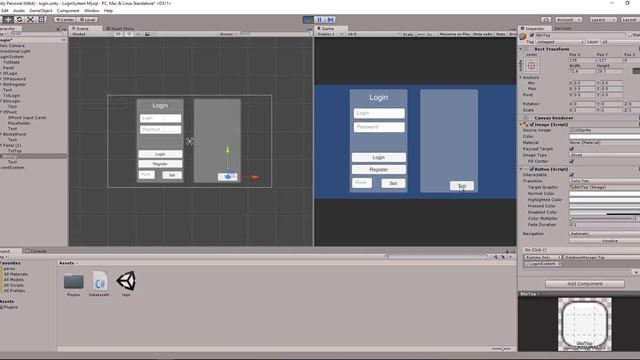Toggle 2D mode in the Scene view
Viewport: 640px width, 360px height.
(x=118, y=34)
